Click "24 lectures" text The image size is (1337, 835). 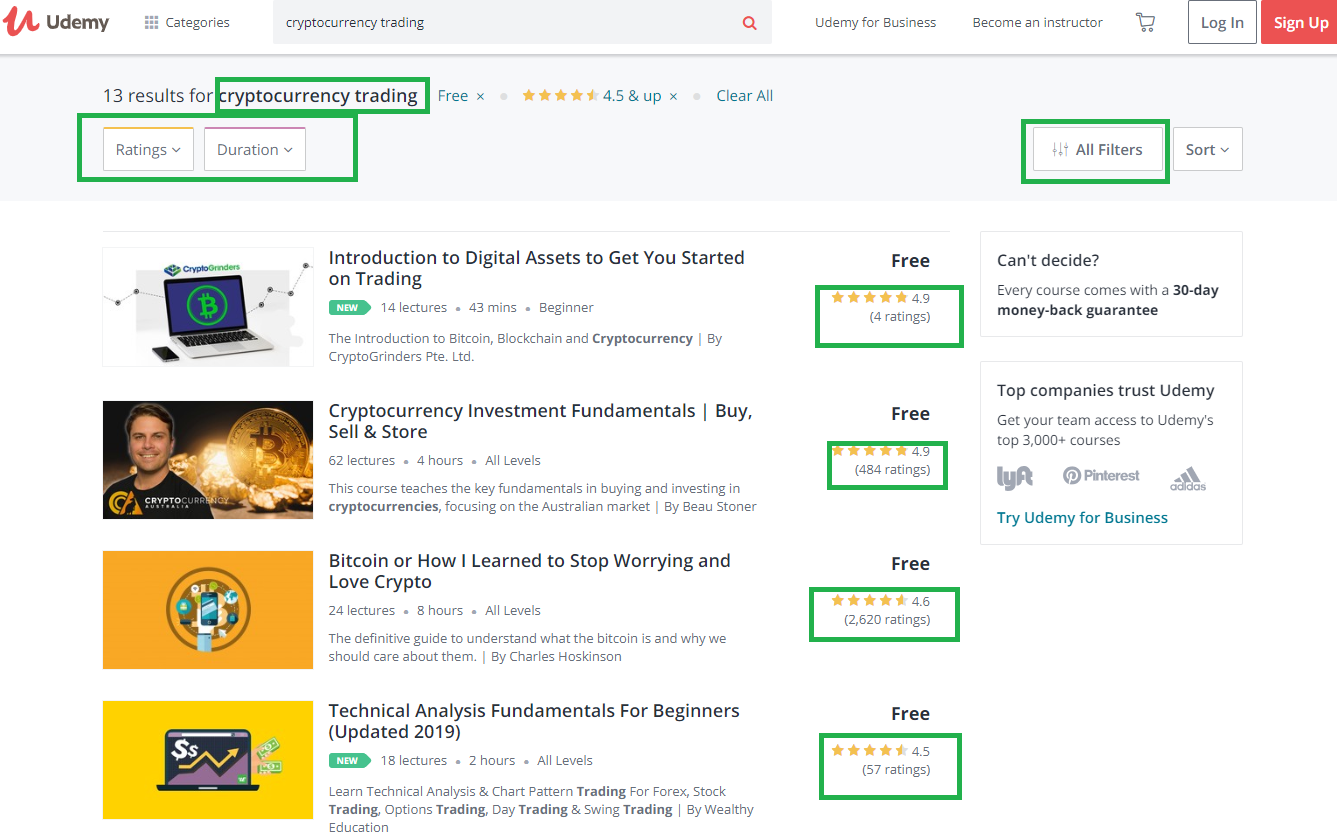(362, 611)
